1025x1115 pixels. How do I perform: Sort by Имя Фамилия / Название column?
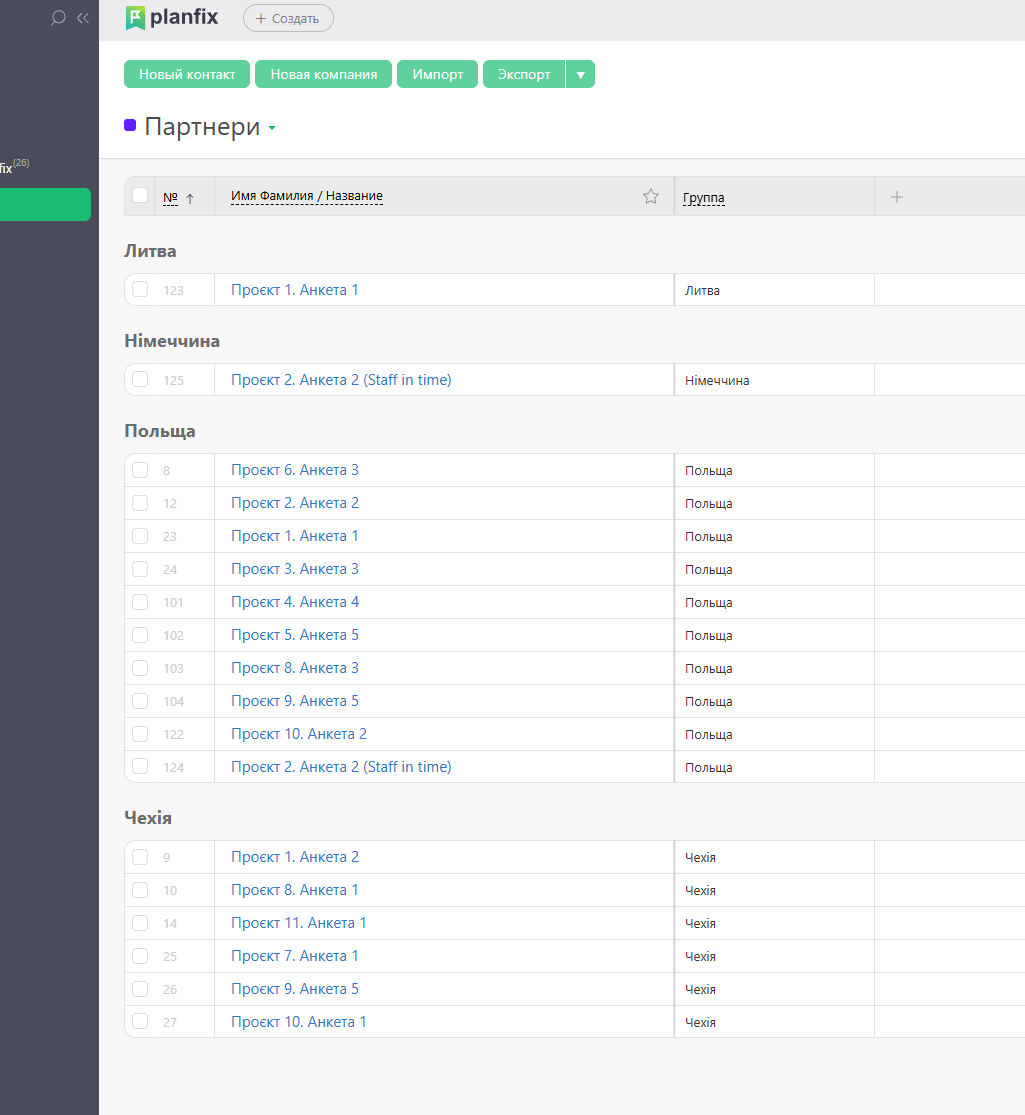coord(307,197)
